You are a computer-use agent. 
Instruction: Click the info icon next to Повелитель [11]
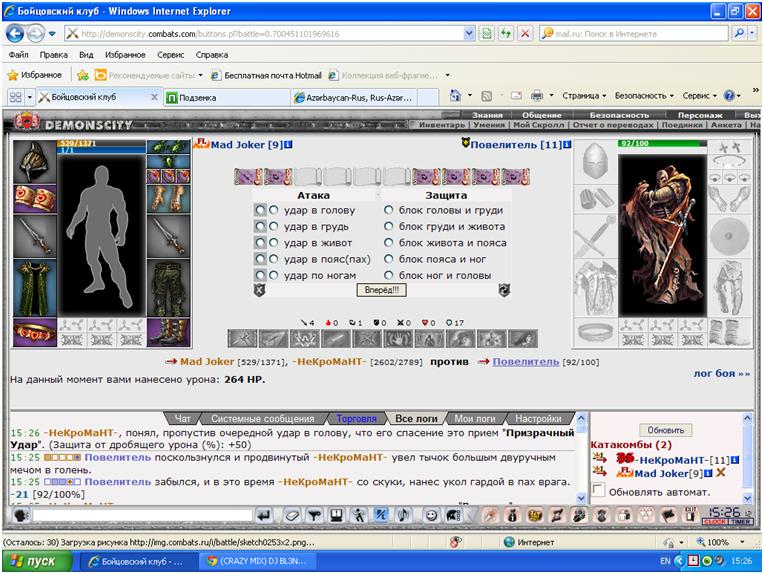(x=567, y=145)
